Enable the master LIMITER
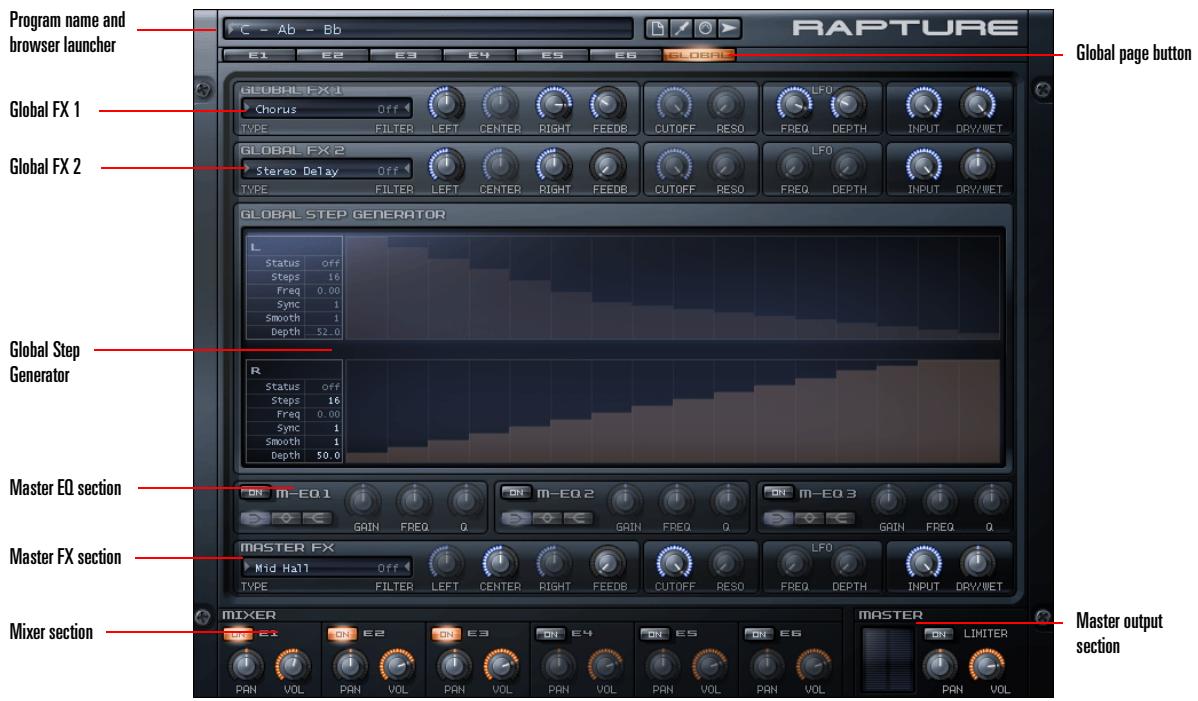The height and width of the screenshot is (701, 1198). point(939,634)
